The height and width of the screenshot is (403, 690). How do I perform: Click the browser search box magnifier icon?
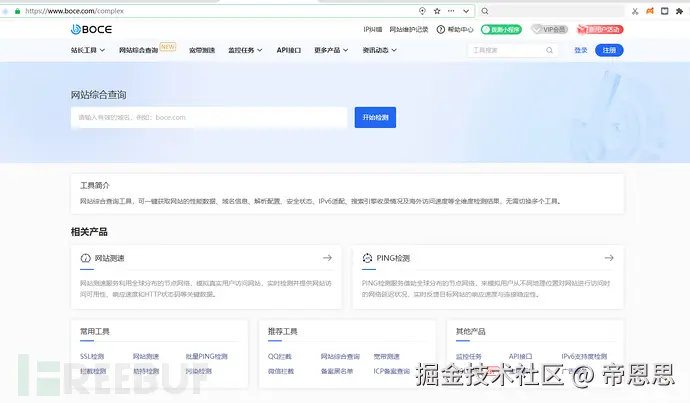[484, 11]
